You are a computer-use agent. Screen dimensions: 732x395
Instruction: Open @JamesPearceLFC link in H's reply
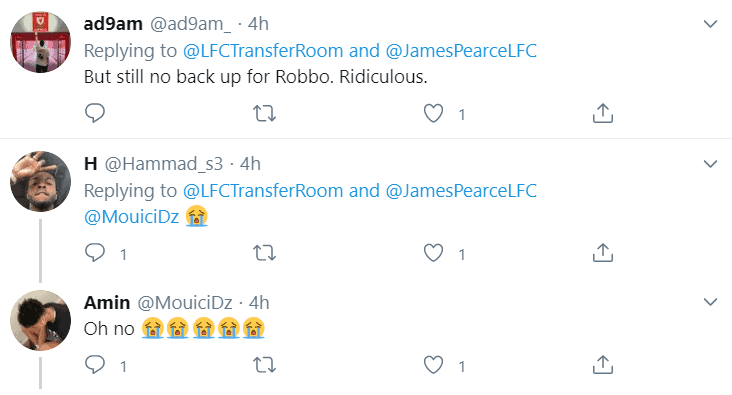[461, 190]
